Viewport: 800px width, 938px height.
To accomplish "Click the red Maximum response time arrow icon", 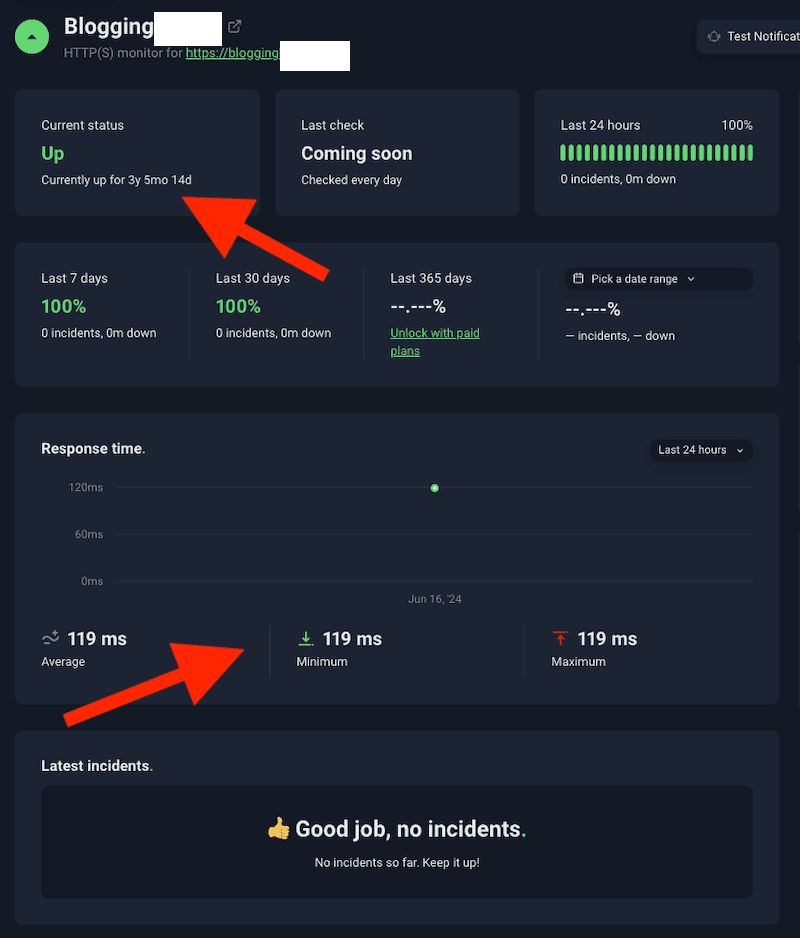I will 561,638.
